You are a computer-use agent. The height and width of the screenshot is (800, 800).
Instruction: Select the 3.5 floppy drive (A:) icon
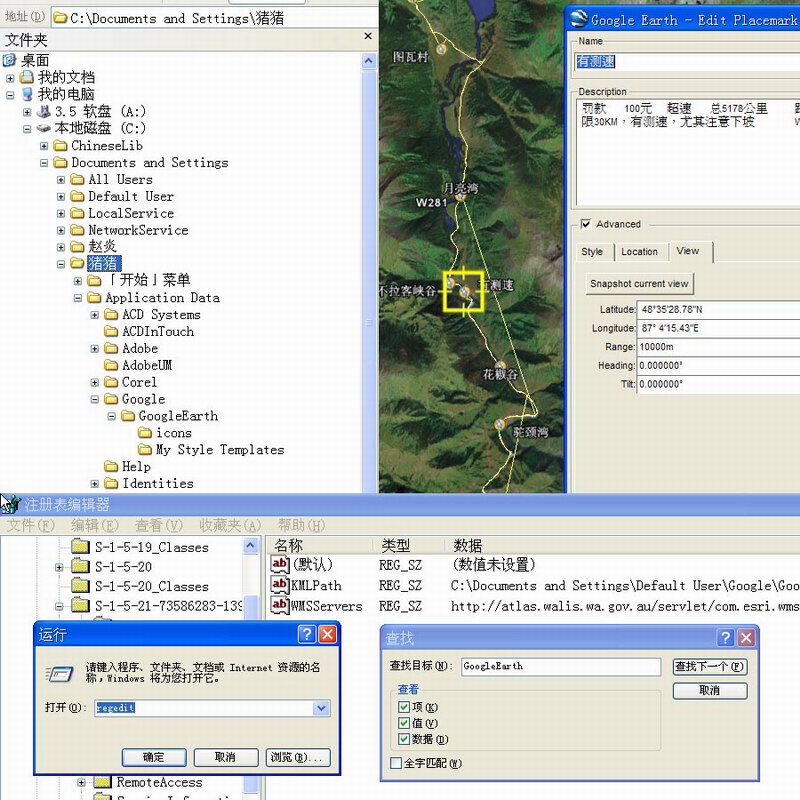point(44,111)
